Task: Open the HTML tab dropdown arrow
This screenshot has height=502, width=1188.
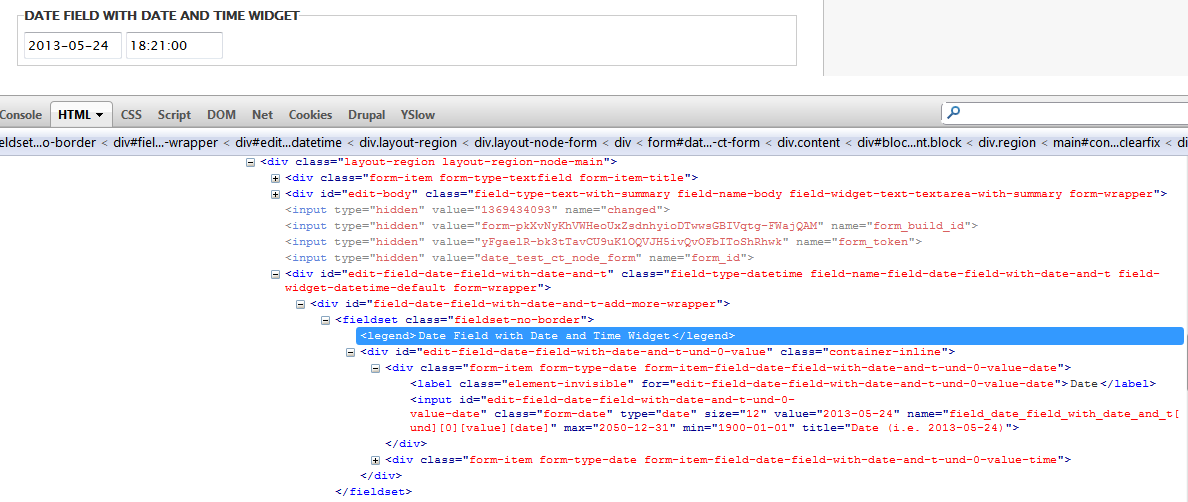Action: click(x=100, y=115)
